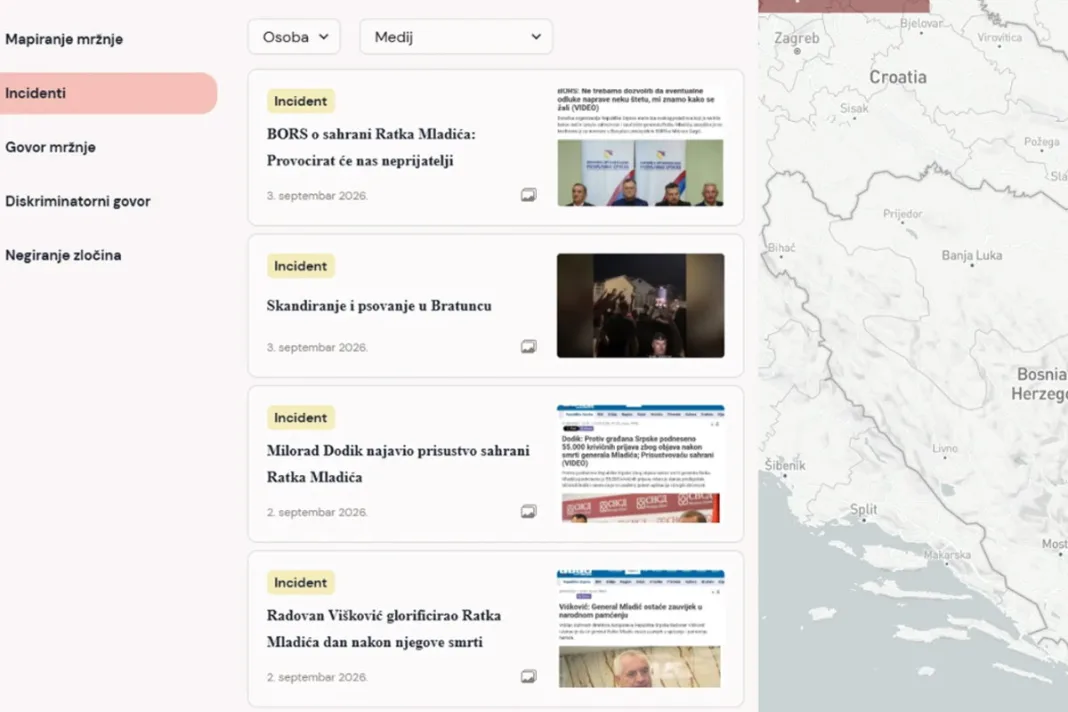
Task: Click Incident tag on BORS card
Action: tap(300, 101)
